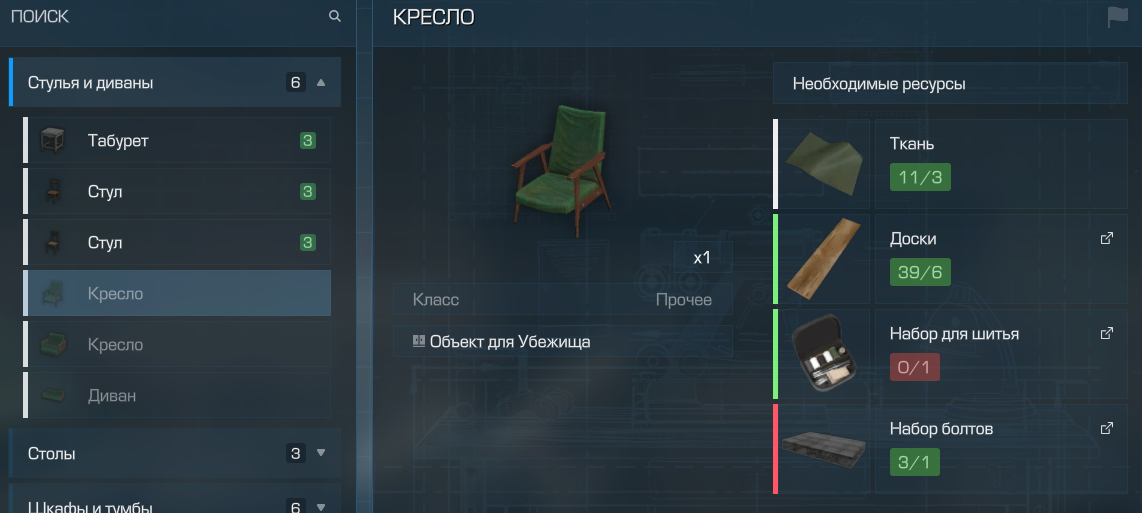Click the x1 quantity box
1142x513 pixels.
tap(703, 257)
